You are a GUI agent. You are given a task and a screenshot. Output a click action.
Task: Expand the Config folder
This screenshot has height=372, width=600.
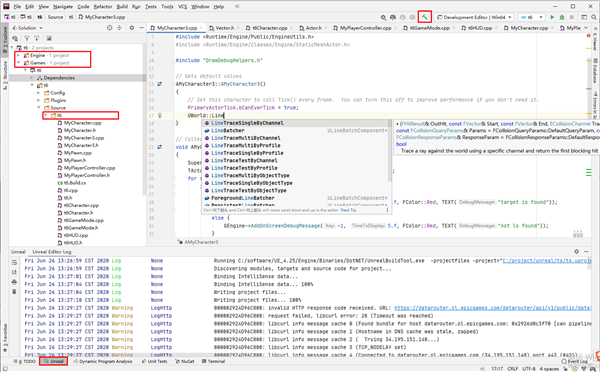[x=39, y=93]
